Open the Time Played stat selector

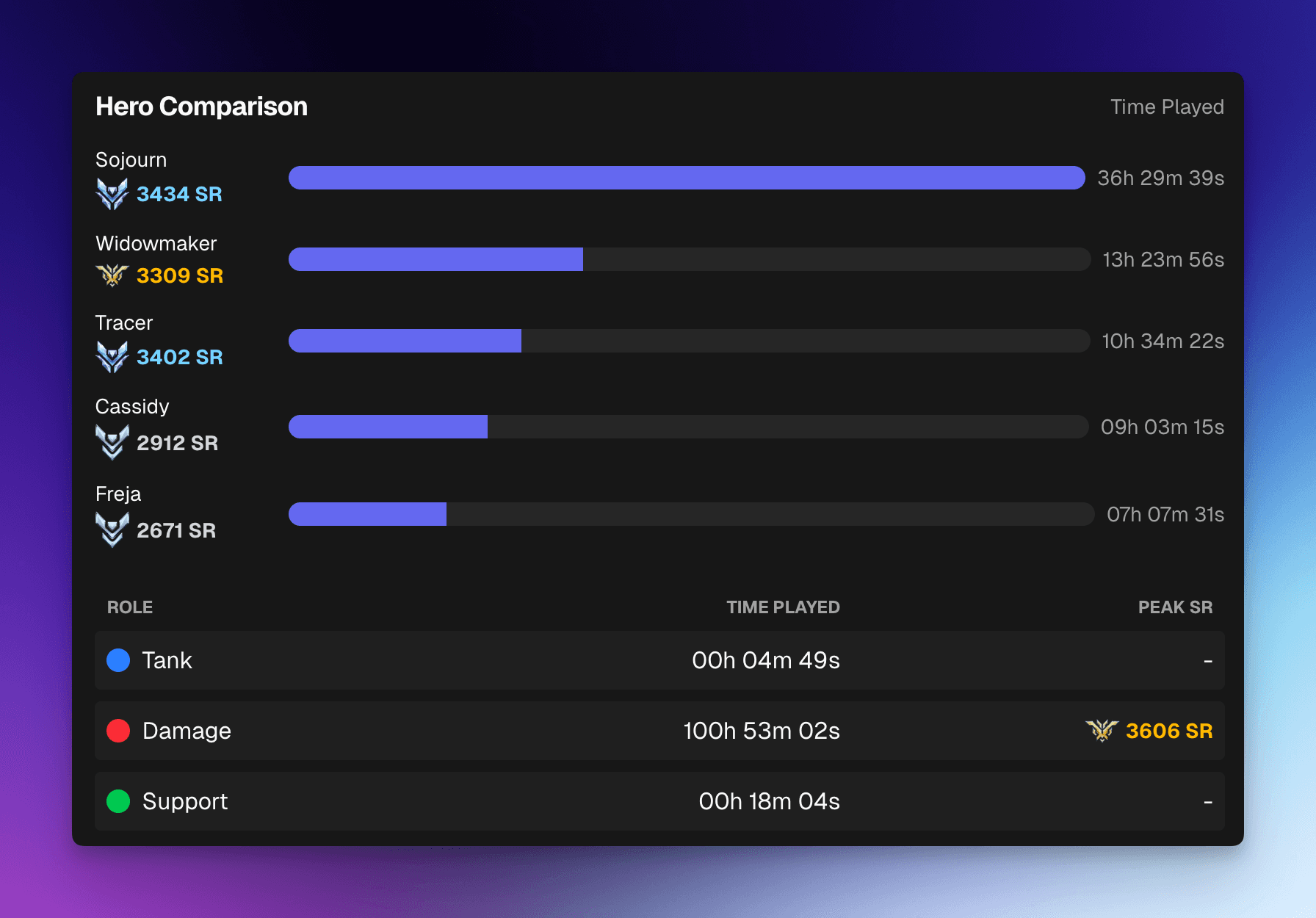tap(1166, 107)
